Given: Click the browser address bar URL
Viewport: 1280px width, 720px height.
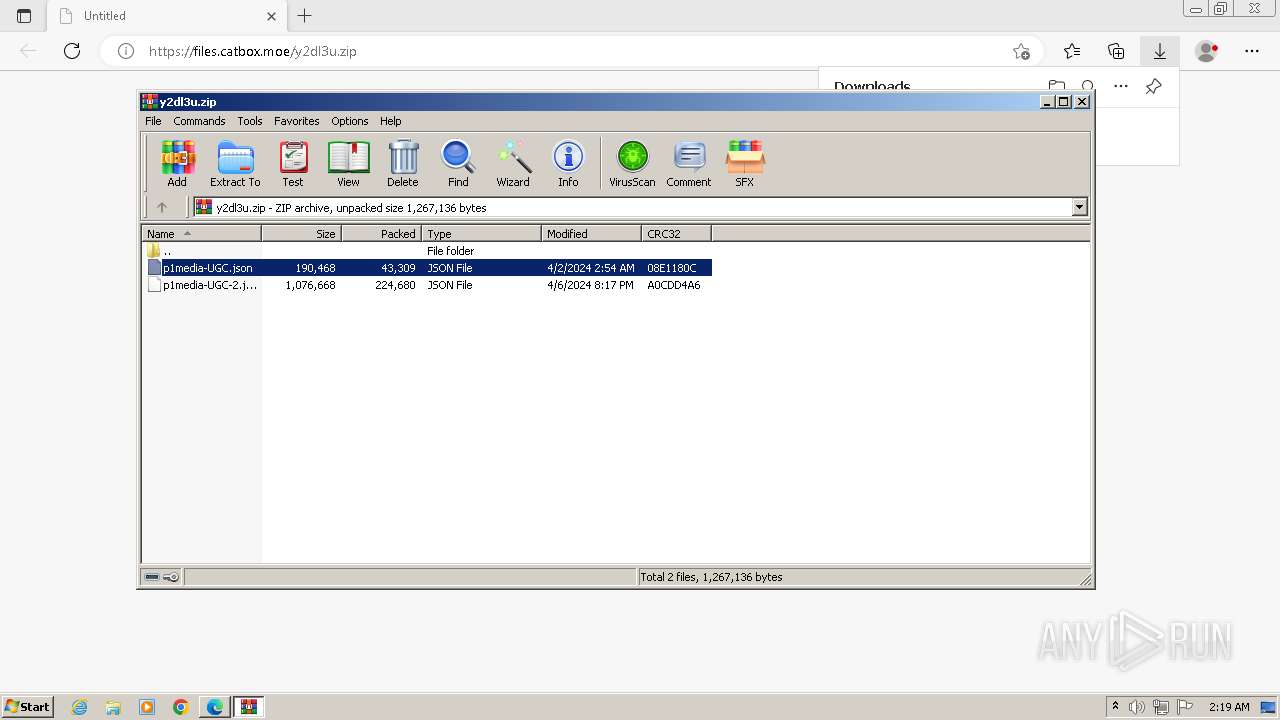Looking at the screenshot, I should tap(253, 51).
